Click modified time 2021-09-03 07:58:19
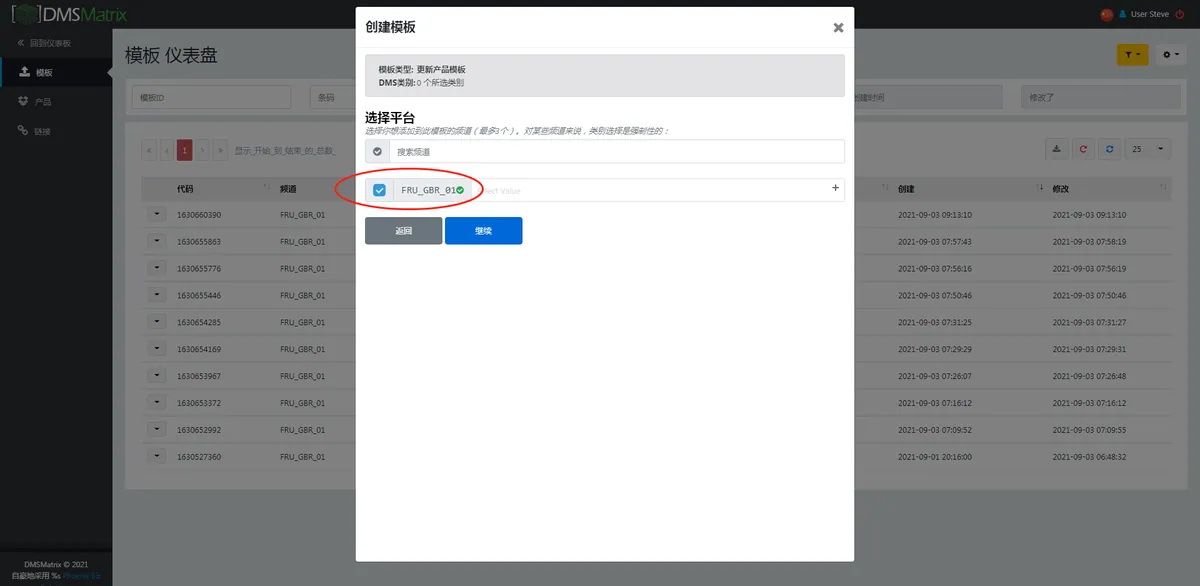 click(x=1089, y=242)
